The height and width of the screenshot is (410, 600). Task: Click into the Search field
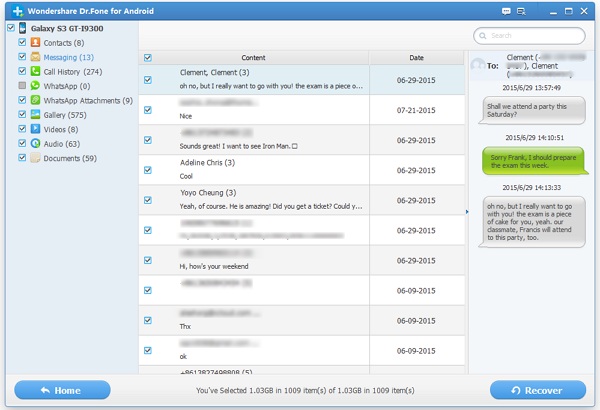tap(529, 36)
